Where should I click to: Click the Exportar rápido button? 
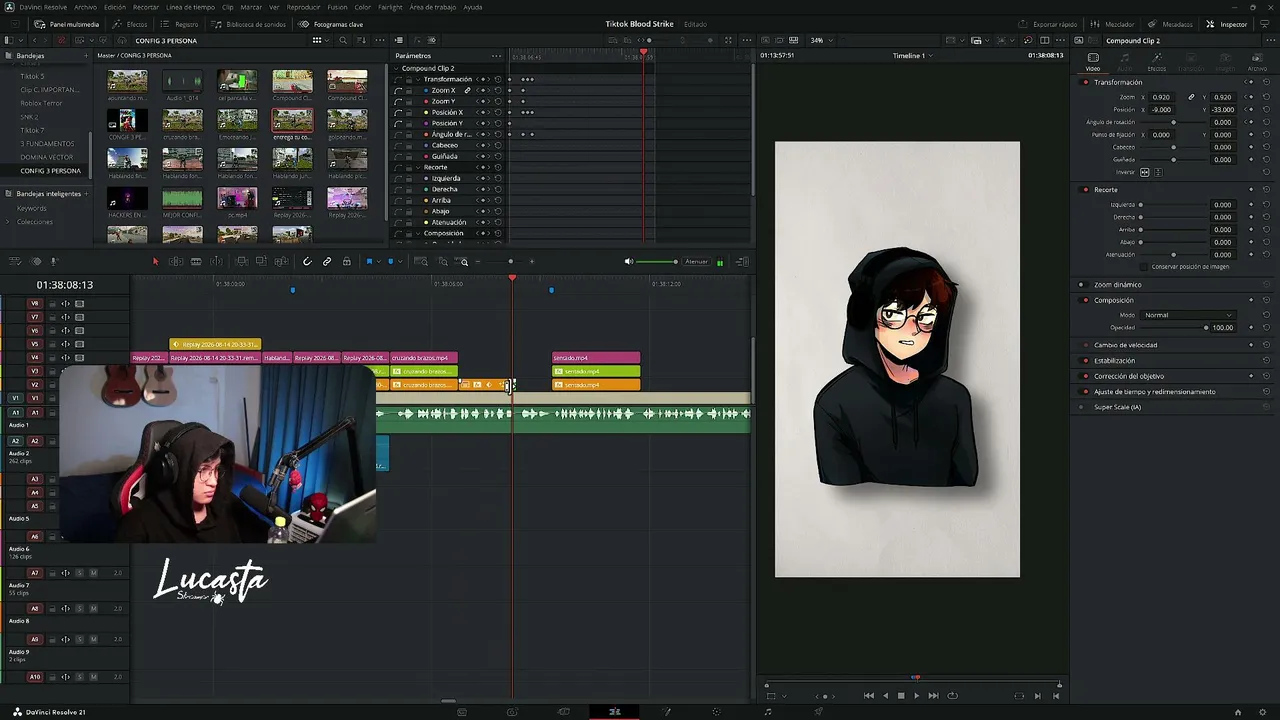1048,24
